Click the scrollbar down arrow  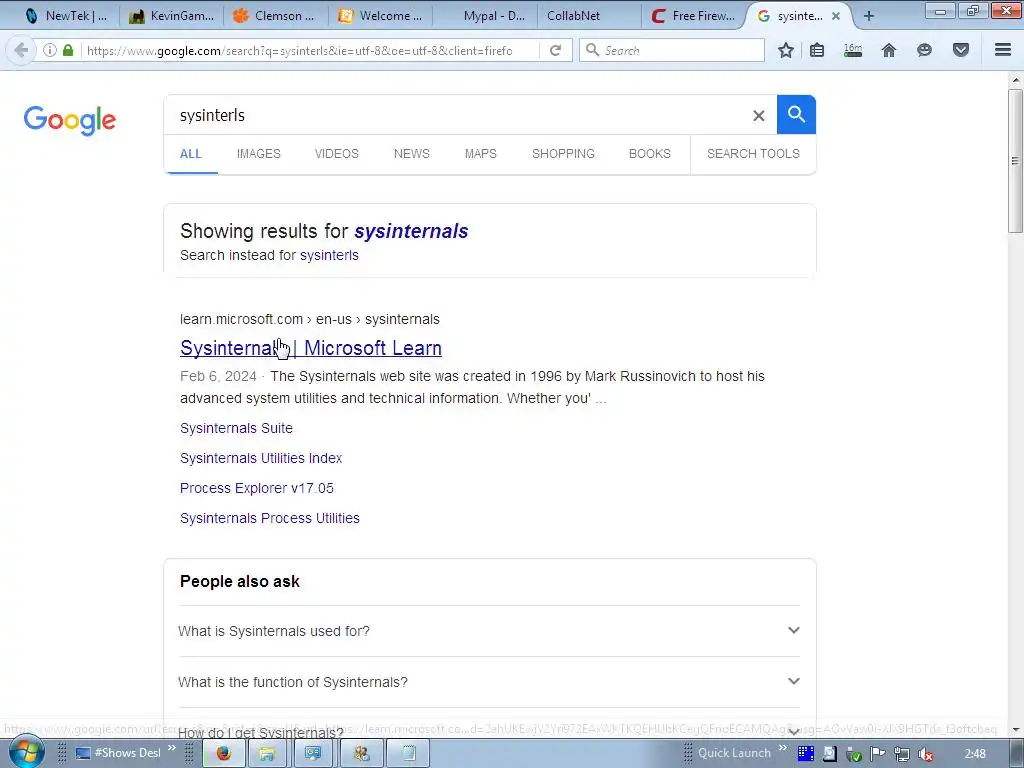tap(1015, 729)
